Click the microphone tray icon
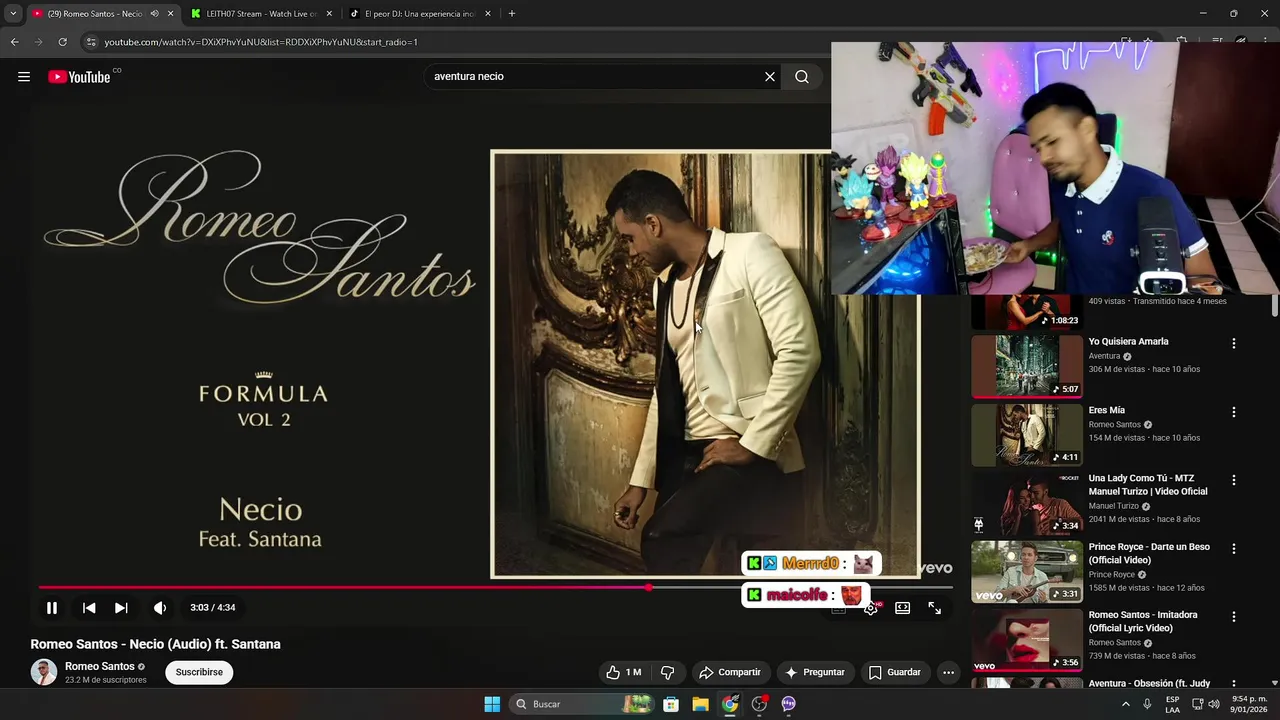The width and height of the screenshot is (1280, 720). pos(1147,704)
